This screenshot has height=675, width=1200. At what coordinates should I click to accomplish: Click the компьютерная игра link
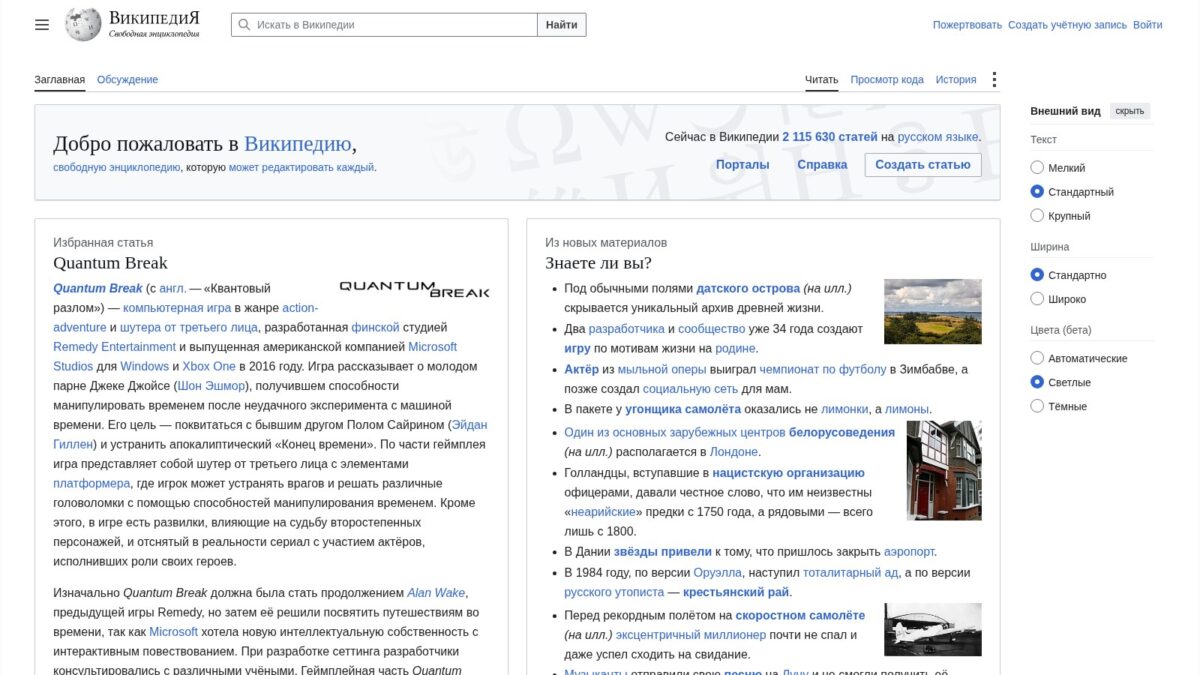(177, 308)
